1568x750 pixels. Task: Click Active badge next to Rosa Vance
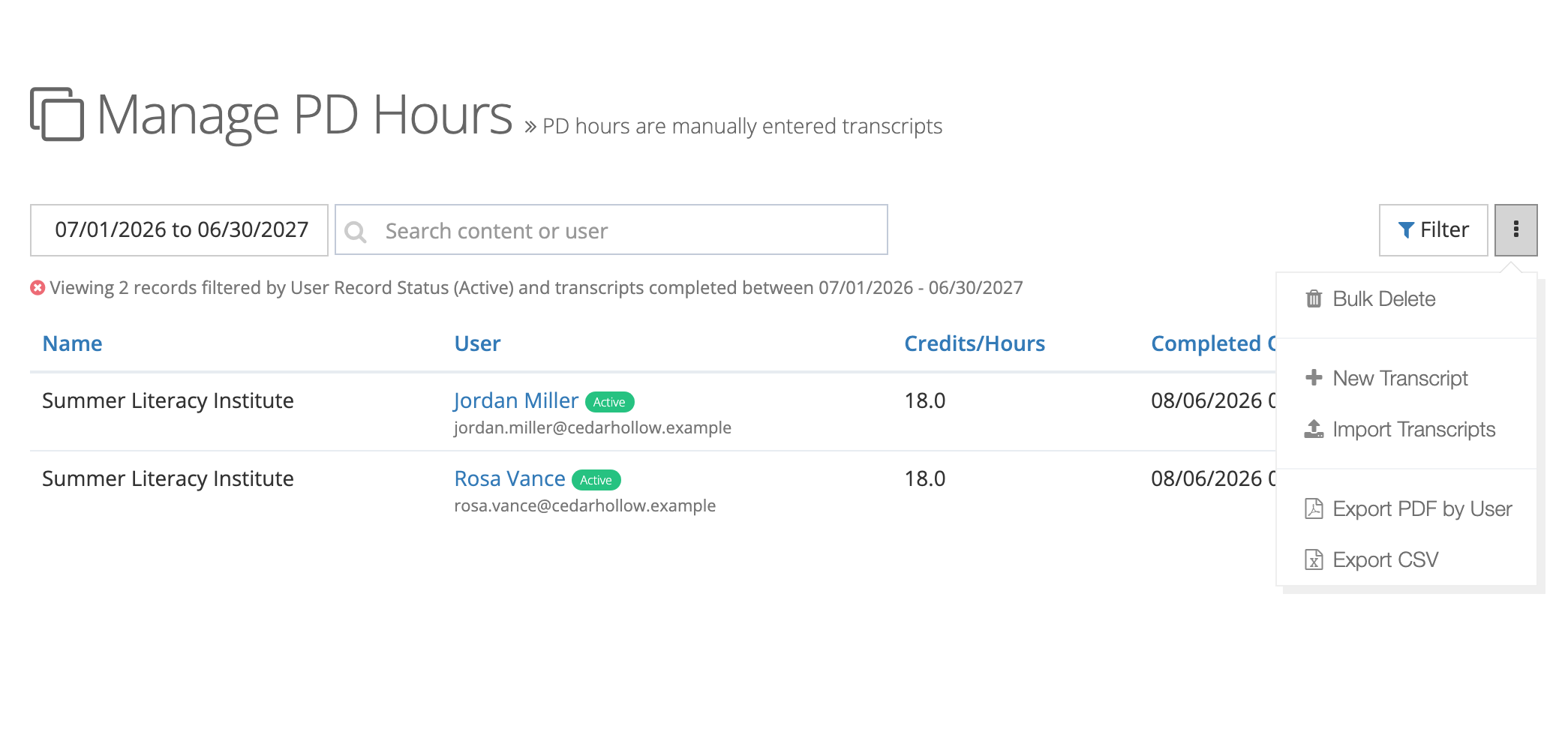[596, 480]
